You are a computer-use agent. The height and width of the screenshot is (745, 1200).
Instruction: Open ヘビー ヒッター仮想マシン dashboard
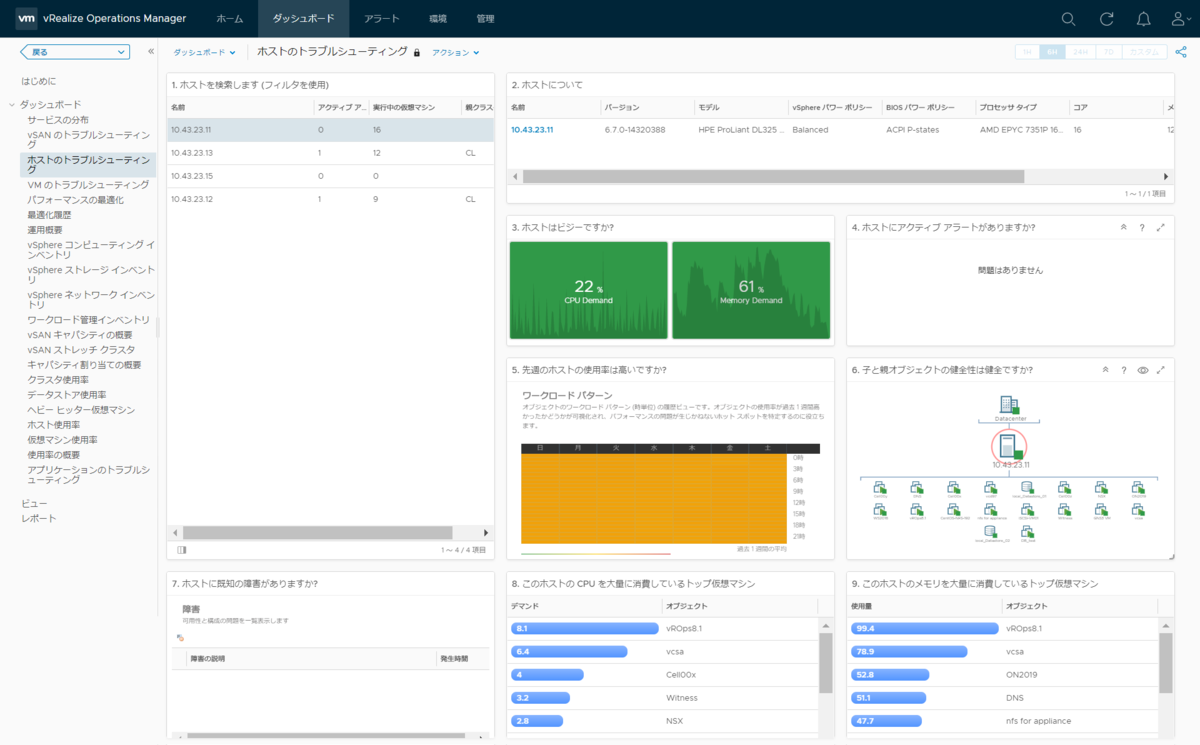point(81,410)
